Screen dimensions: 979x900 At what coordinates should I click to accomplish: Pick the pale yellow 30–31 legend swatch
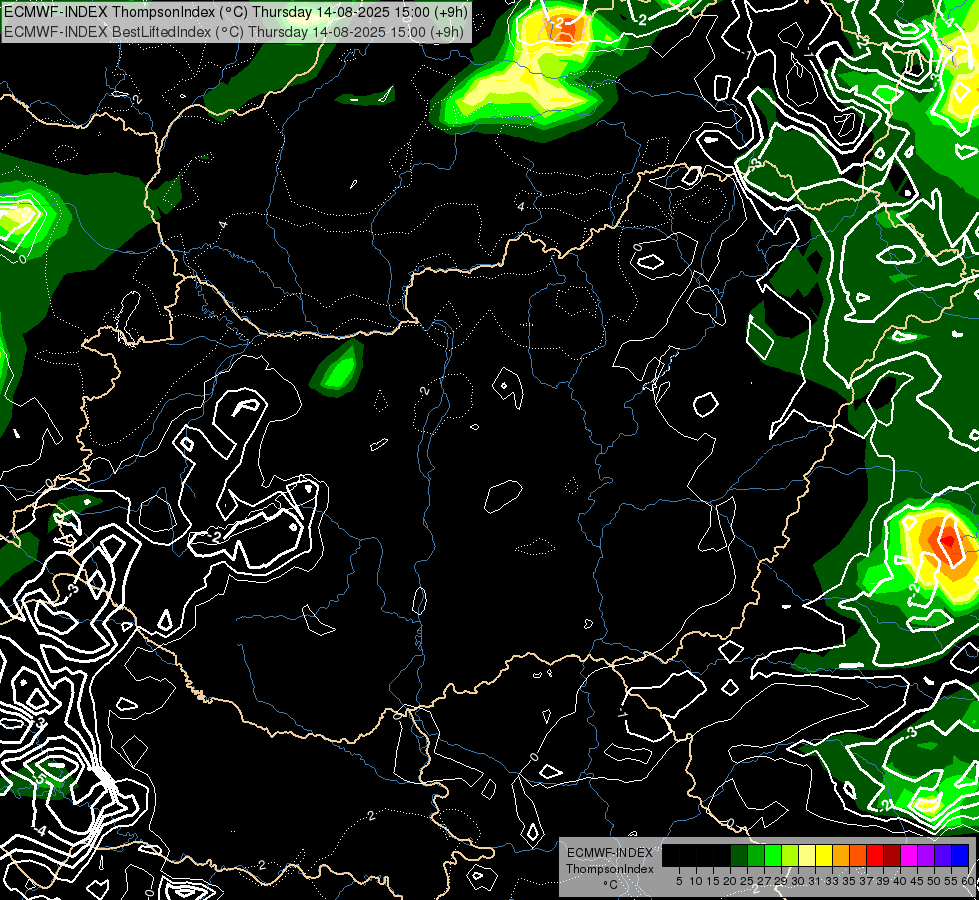pyautogui.click(x=807, y=856)
